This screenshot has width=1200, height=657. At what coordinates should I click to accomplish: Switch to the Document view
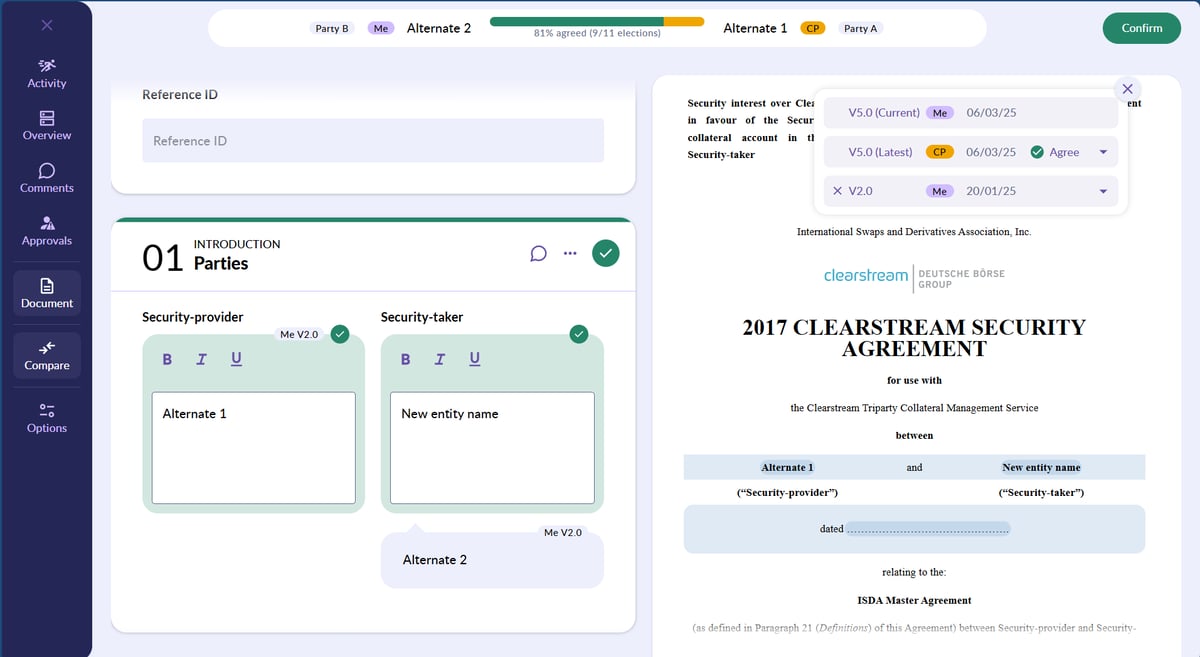[x=47, y=294]
